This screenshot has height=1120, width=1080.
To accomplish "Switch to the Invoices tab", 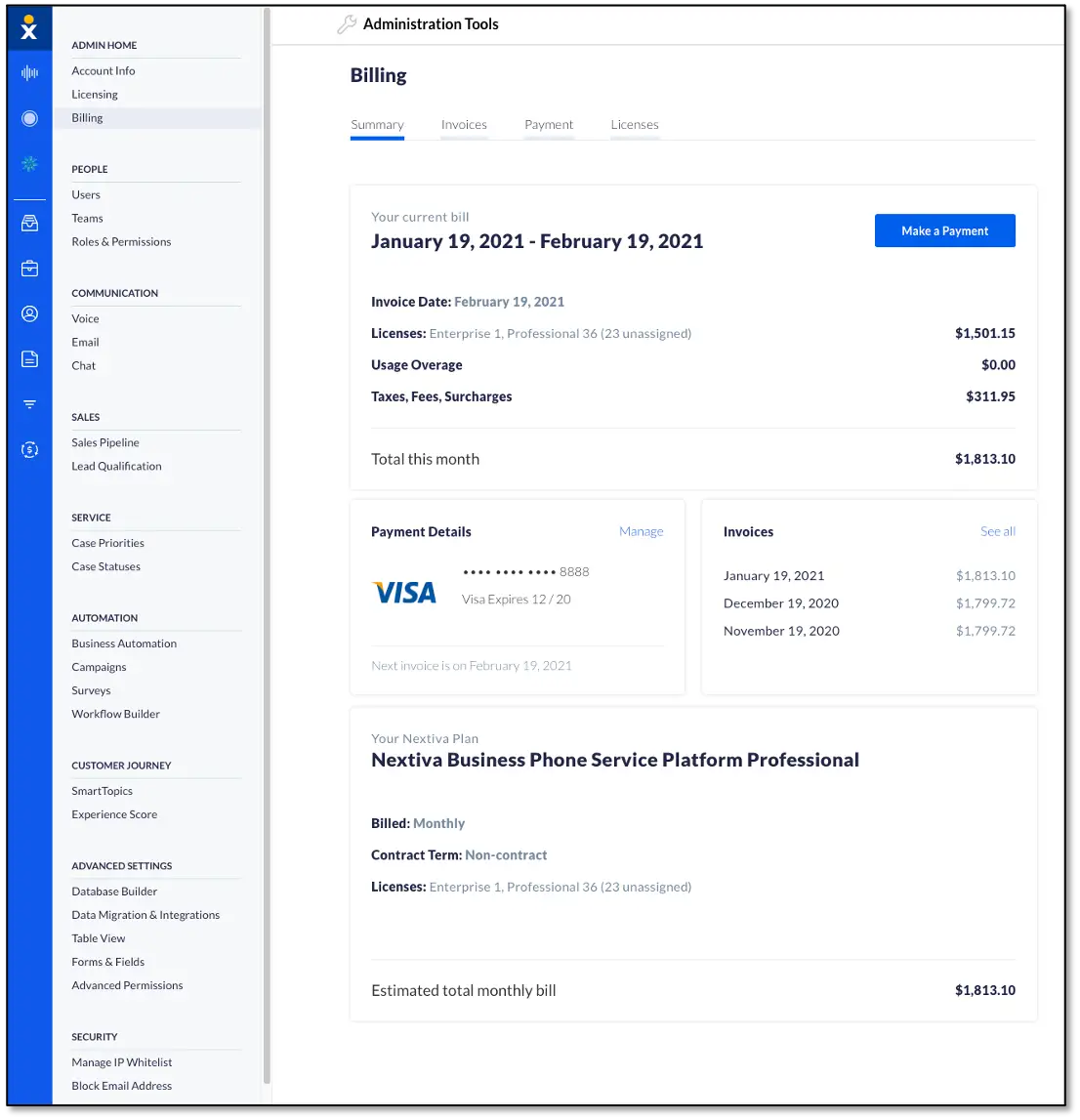I will (x=464, y=125).
